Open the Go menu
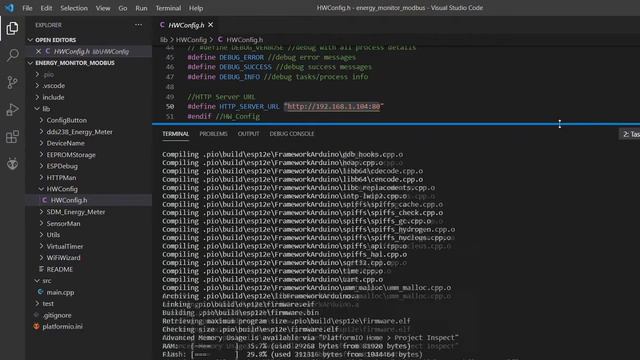 [122, 8]
